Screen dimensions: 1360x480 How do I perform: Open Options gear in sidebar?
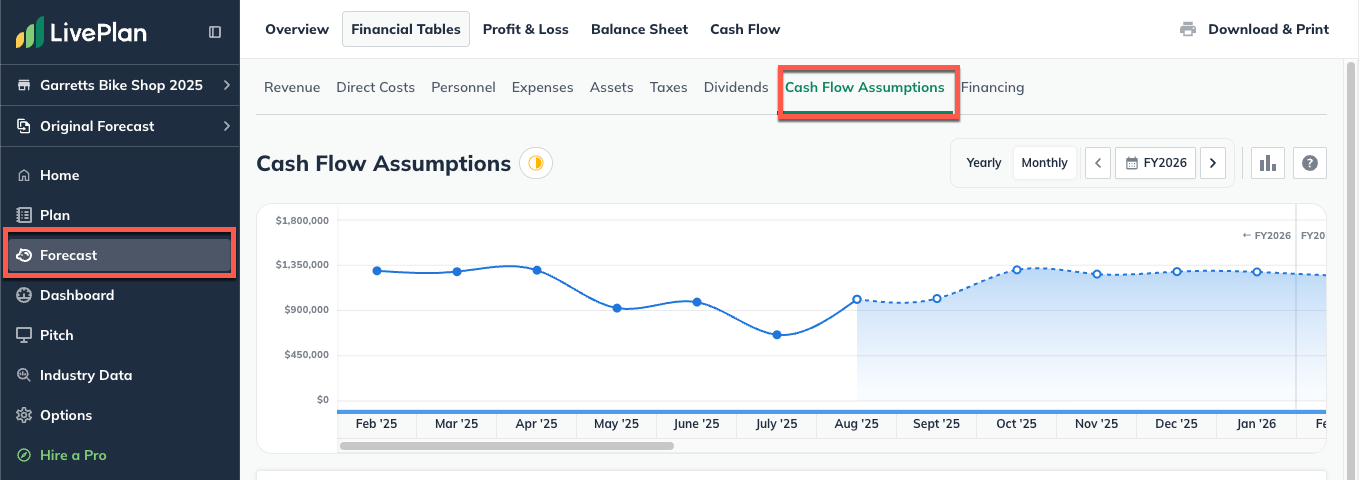click(x=65, y=415)
